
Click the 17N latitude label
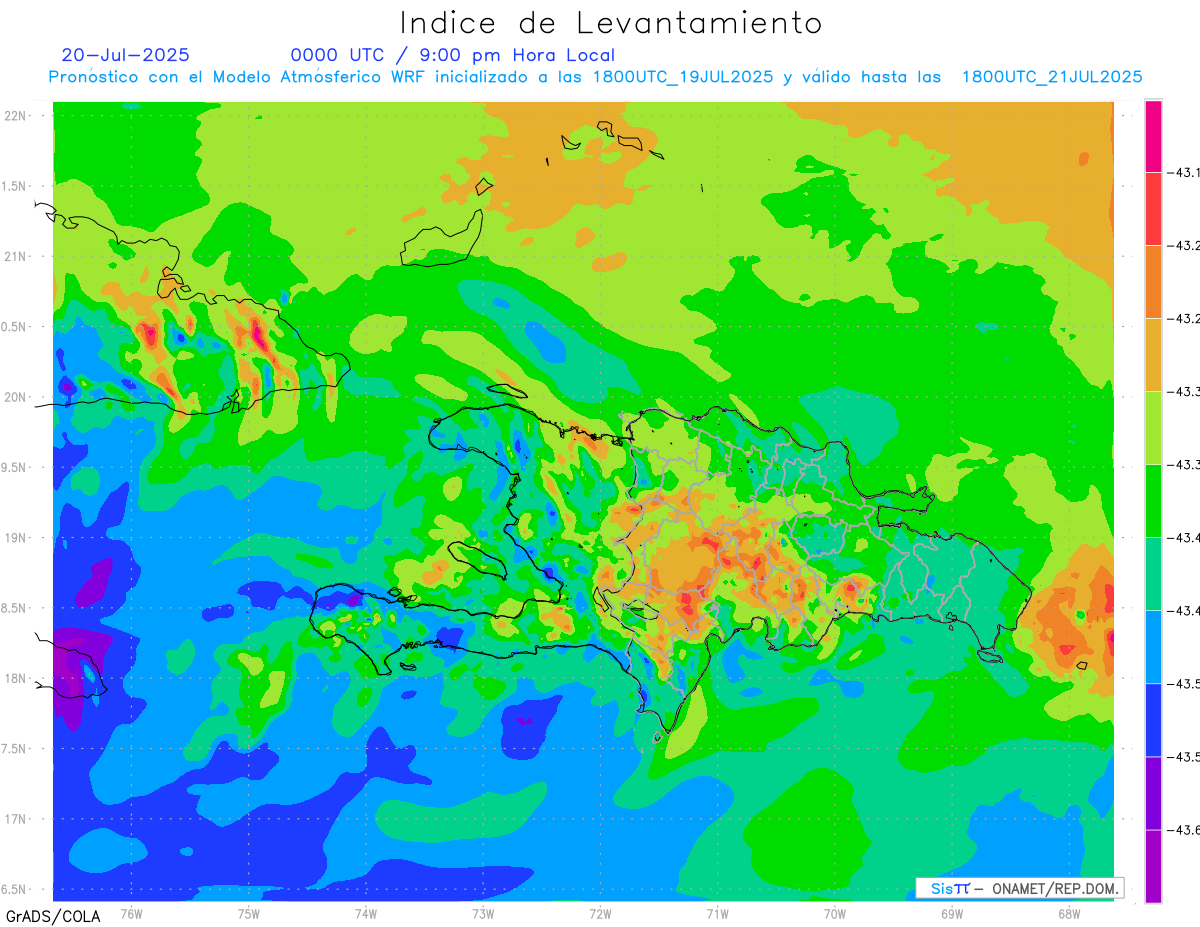point(17,819)
